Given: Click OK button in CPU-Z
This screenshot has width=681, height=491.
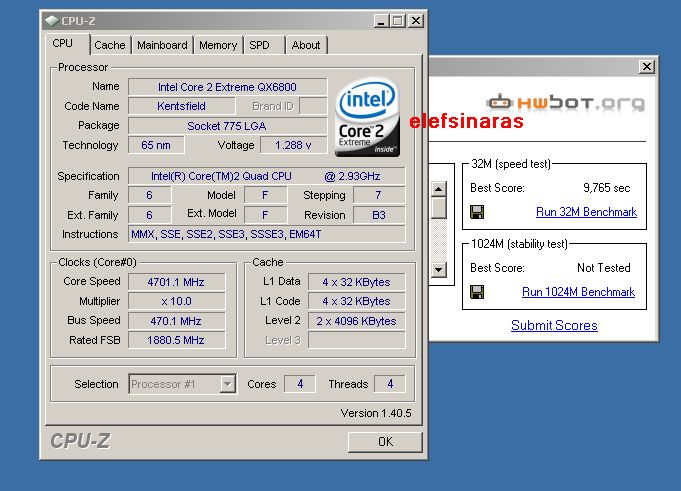Looking at the screenshot, I should [385, 442].
